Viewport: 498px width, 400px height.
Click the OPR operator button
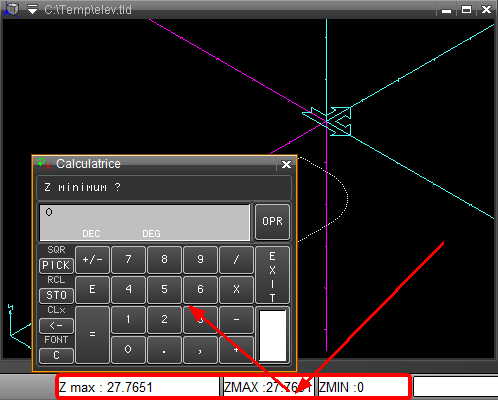[272, 221]
